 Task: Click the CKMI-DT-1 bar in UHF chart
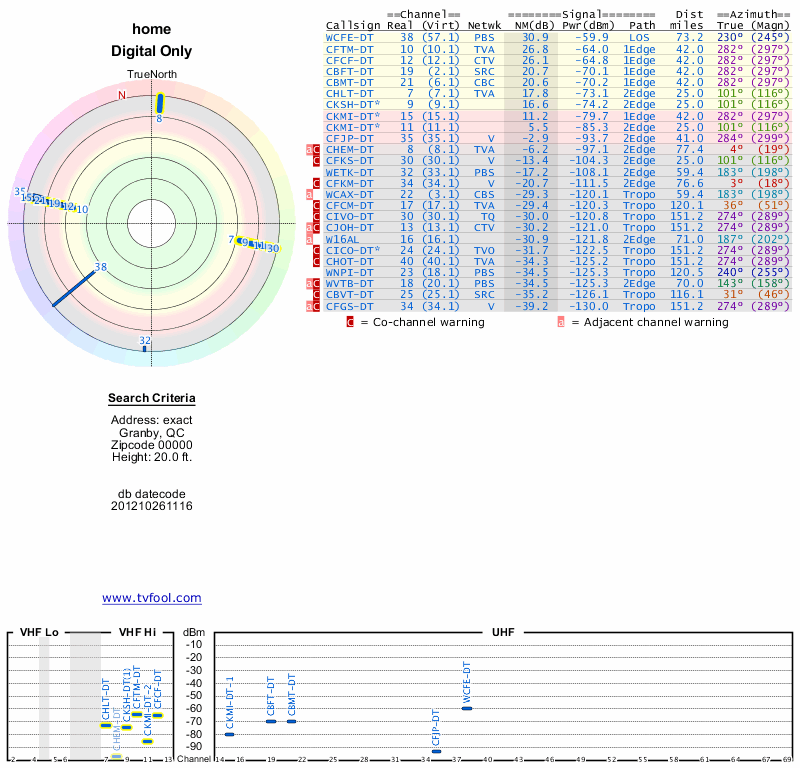click(x=230, y=734)
